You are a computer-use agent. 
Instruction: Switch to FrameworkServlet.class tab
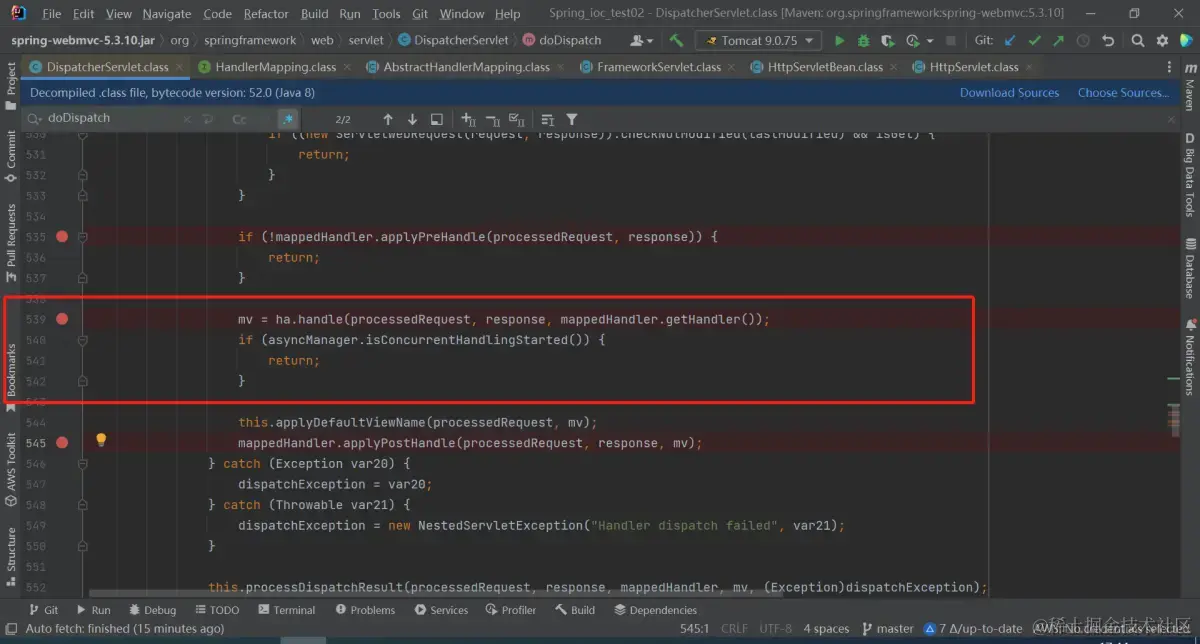658,67
